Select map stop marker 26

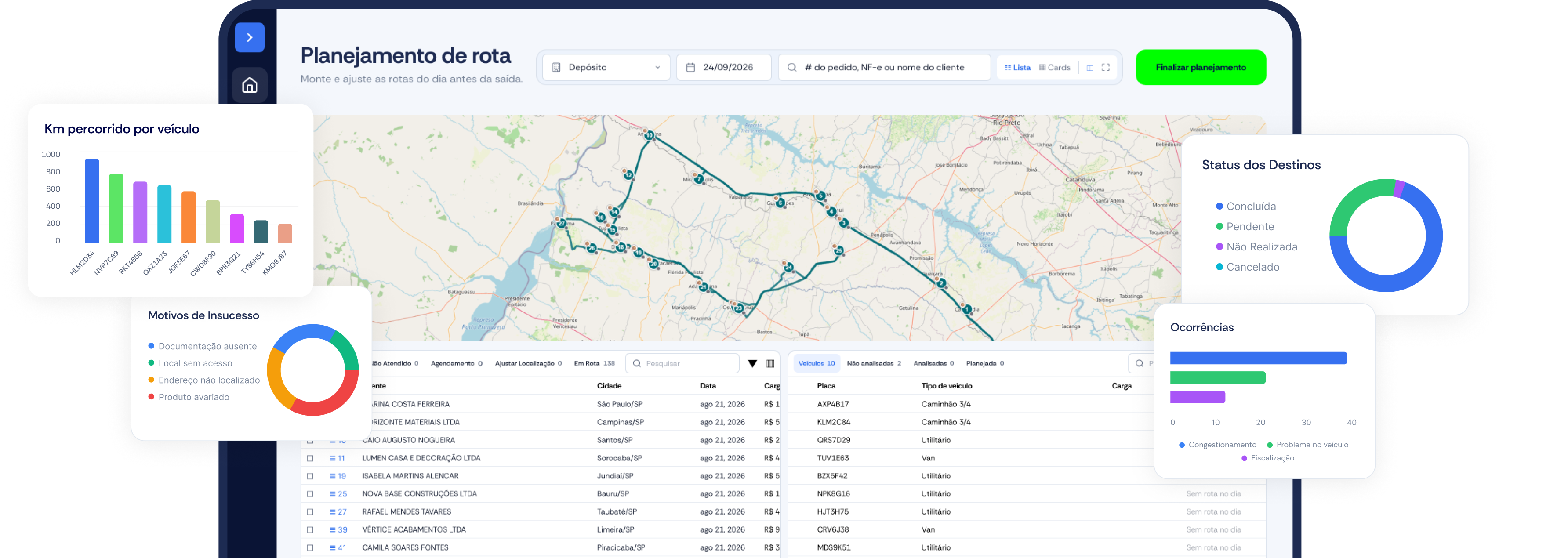pyautogui.click(x=592, y=248)
